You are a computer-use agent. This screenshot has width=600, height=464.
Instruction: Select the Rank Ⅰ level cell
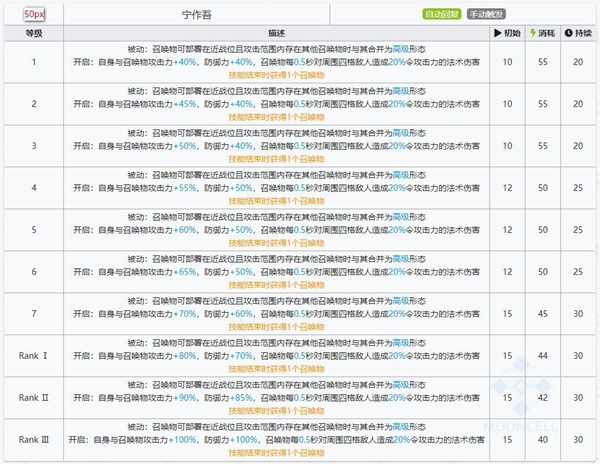[32, 355]
